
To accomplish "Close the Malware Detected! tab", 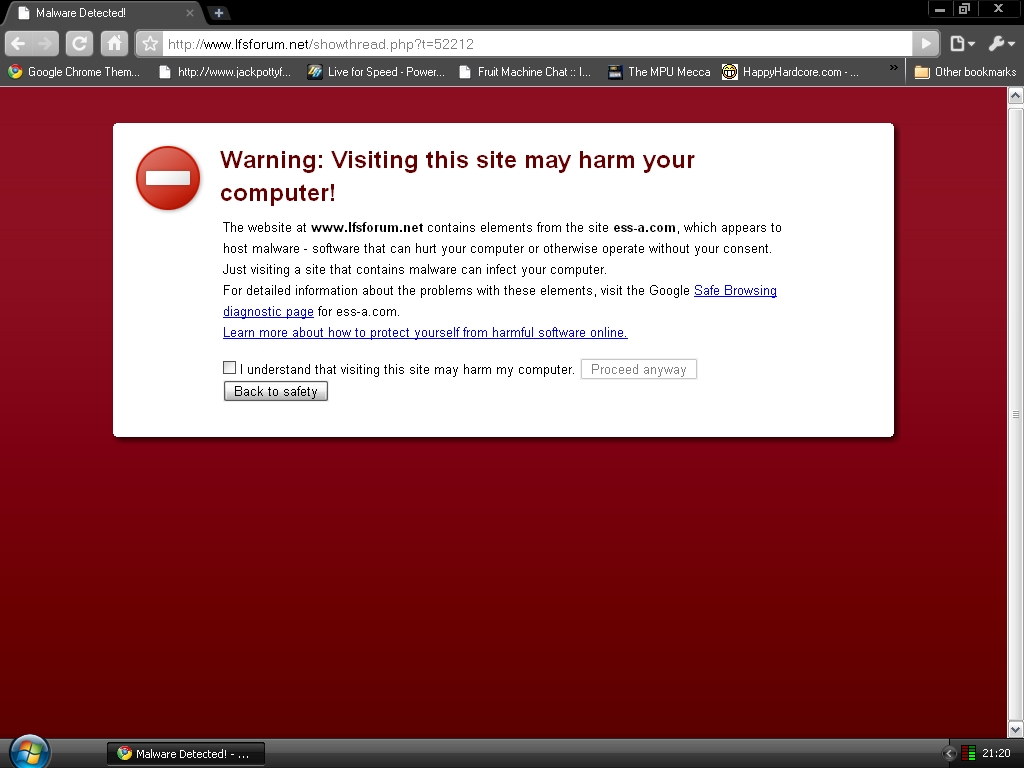I will pyautogui.click(x=189, y=13).
